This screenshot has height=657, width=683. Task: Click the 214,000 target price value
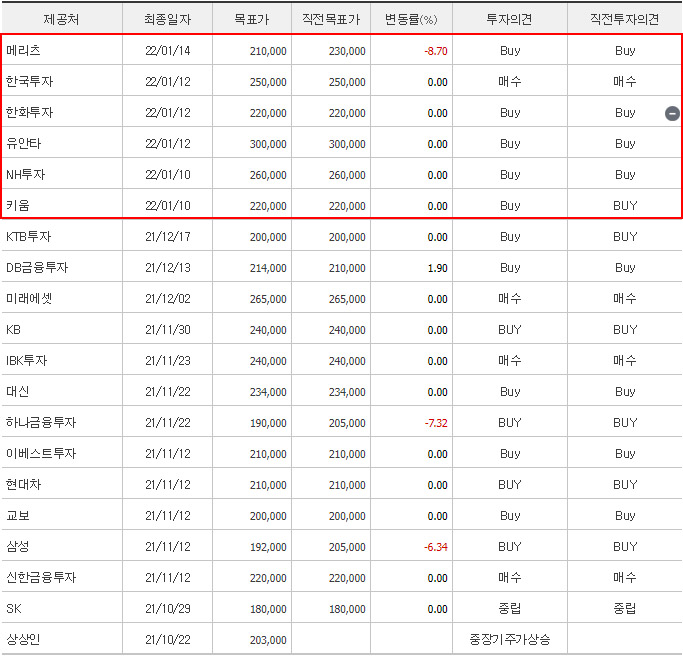268,268
